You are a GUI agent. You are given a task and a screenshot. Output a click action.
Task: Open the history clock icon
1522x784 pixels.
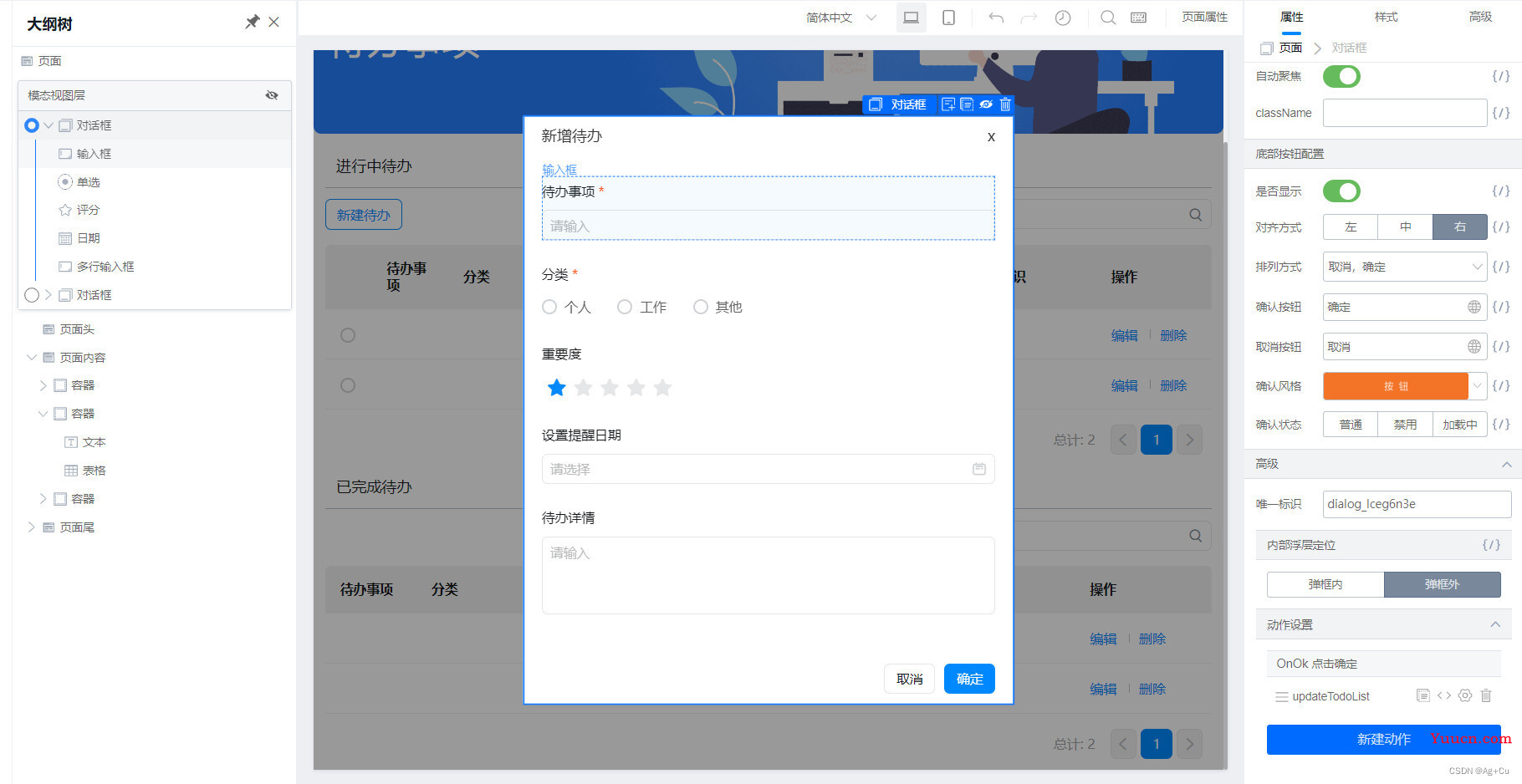tap(1062, 18)
